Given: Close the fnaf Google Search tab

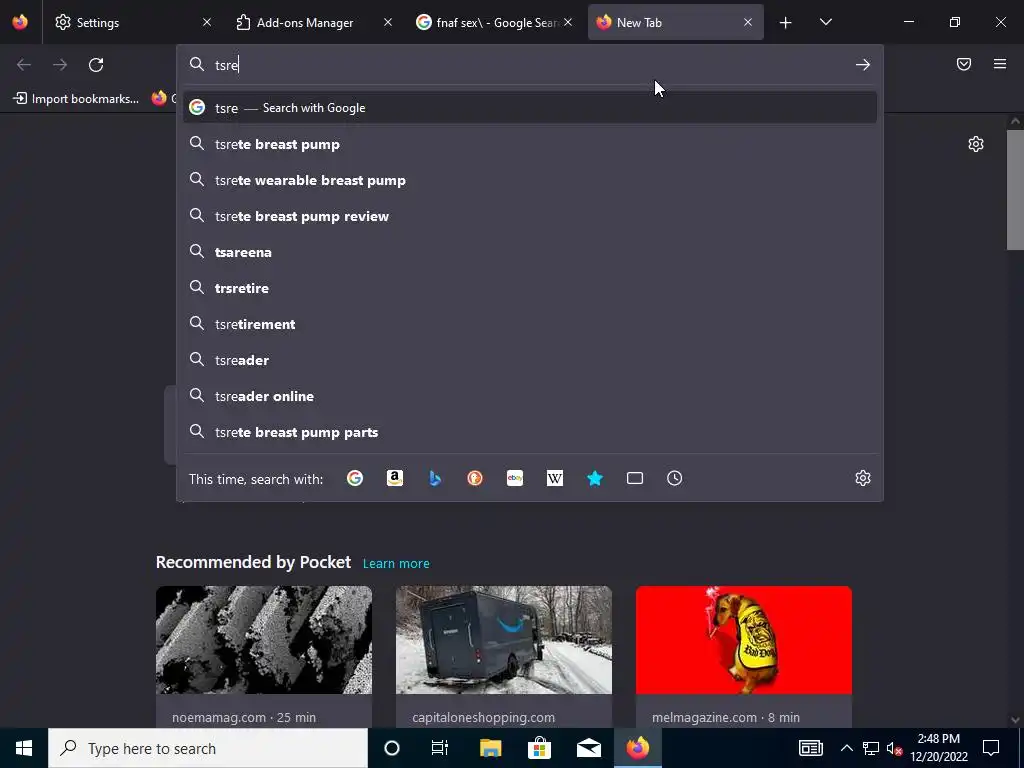Looking at the screenshot, I should pyautogui.click(x=568, y=22).
